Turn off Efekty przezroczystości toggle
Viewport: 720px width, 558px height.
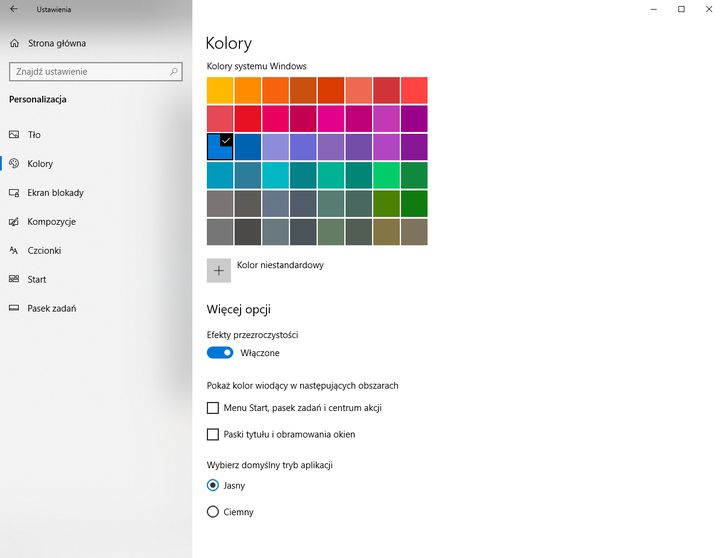click(220, 353)
